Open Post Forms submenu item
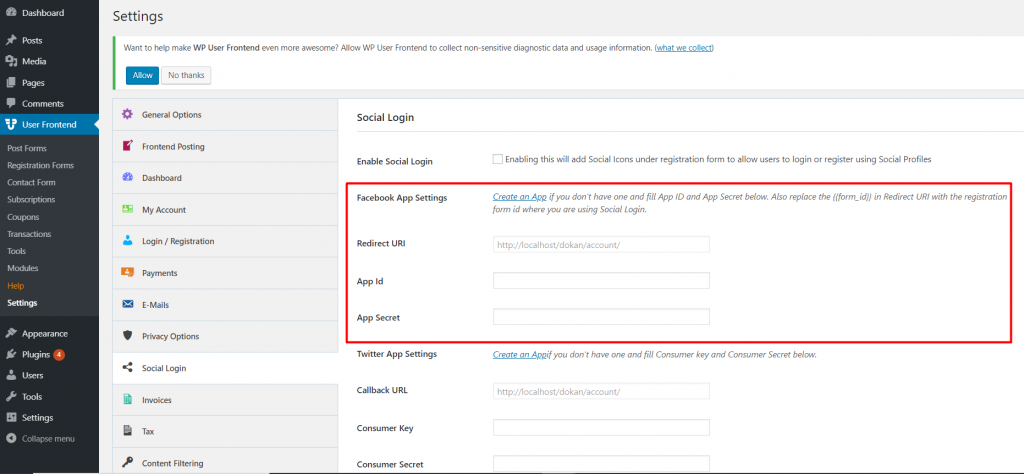The height and width of the screenshot is (474, 1024). (27, 148)
